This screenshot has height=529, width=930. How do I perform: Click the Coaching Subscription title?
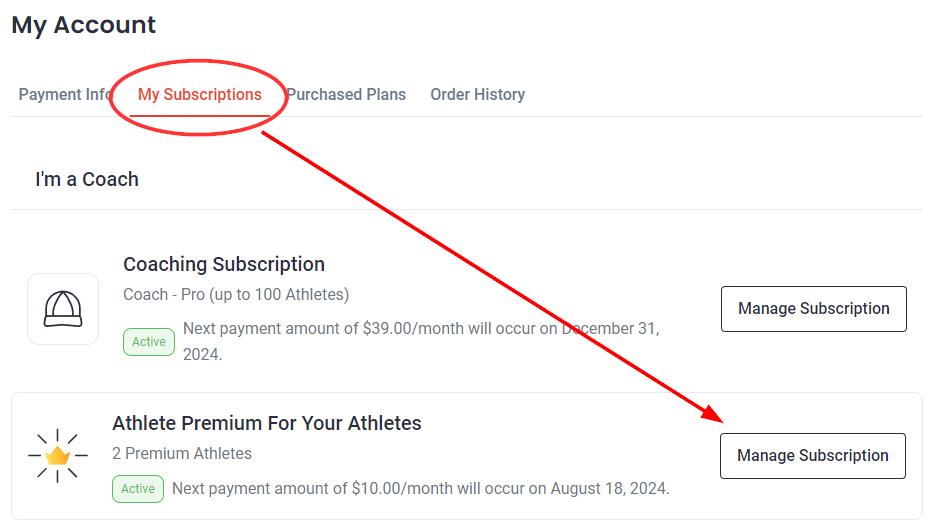(x=224, y=264)
